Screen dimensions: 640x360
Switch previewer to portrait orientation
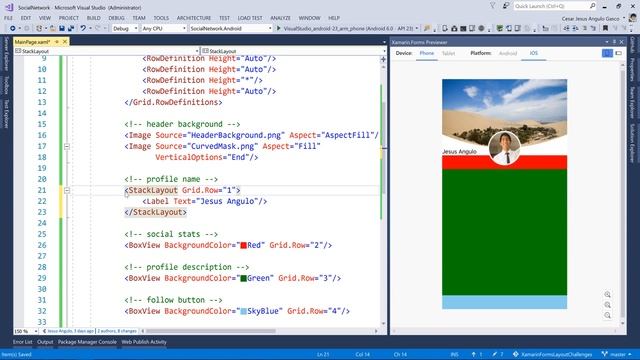[x=607, y=53]
